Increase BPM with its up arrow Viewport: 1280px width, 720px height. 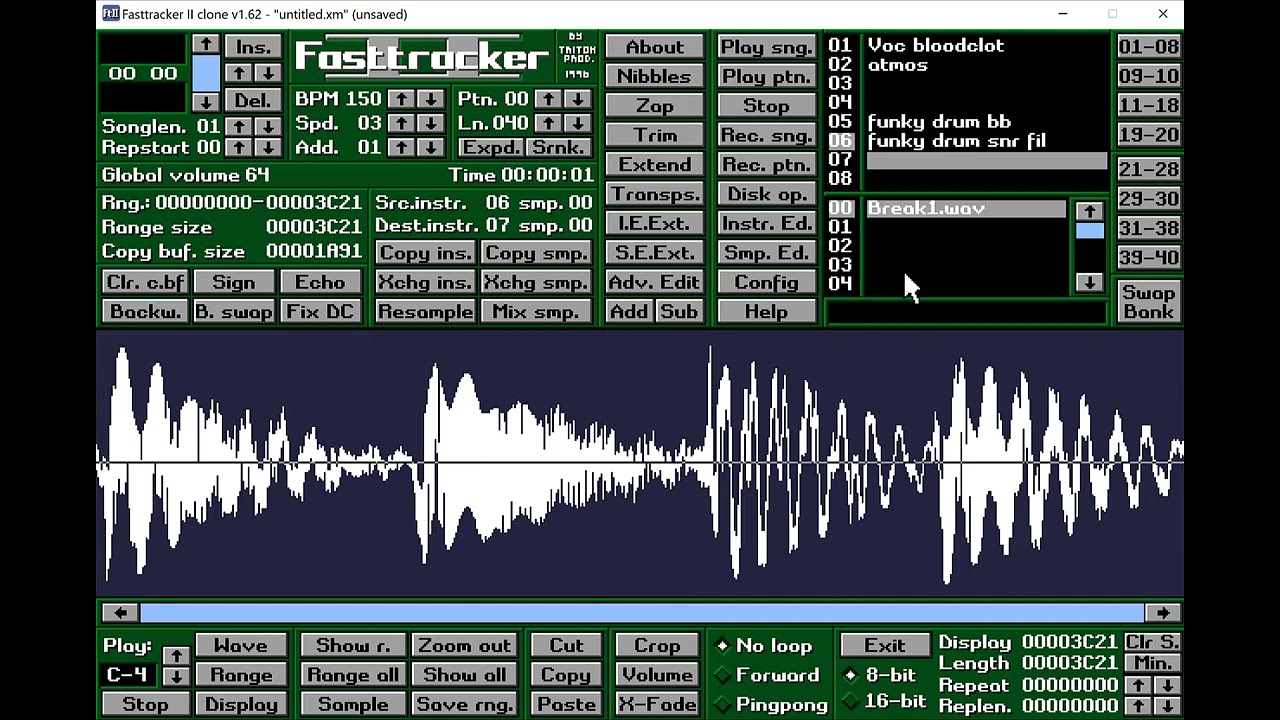401,99
